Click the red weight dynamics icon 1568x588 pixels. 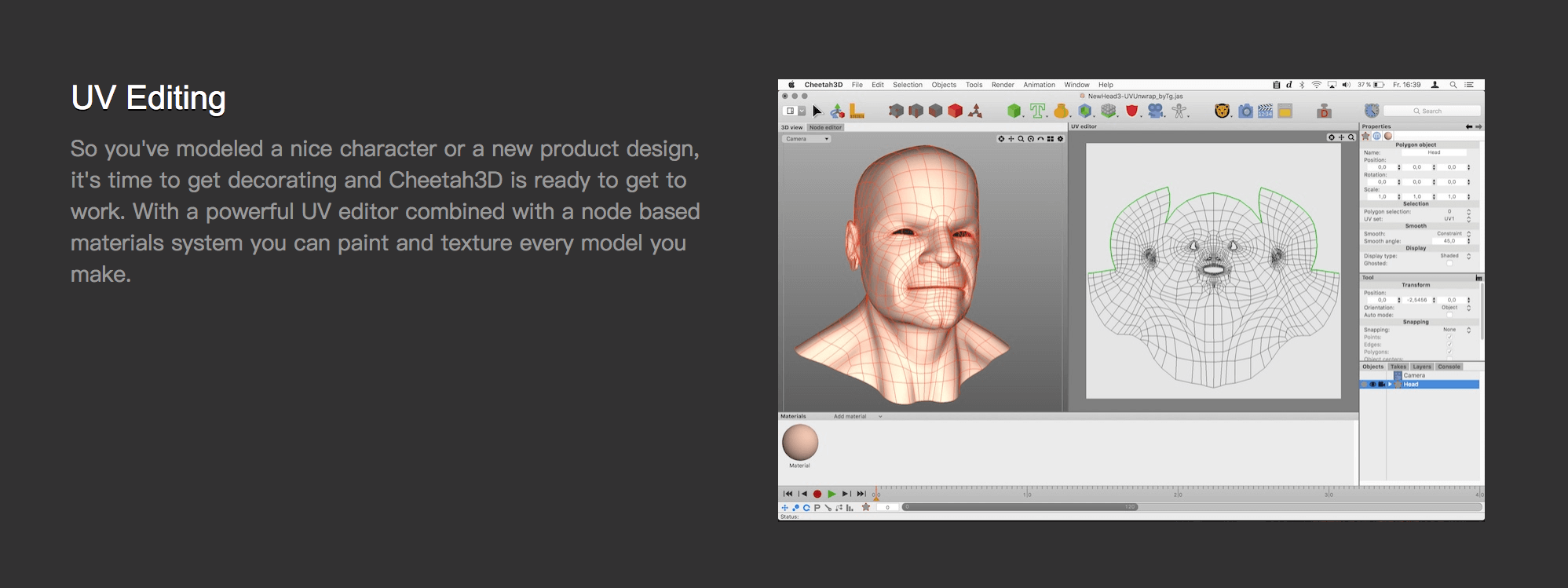pos(1325,111)
